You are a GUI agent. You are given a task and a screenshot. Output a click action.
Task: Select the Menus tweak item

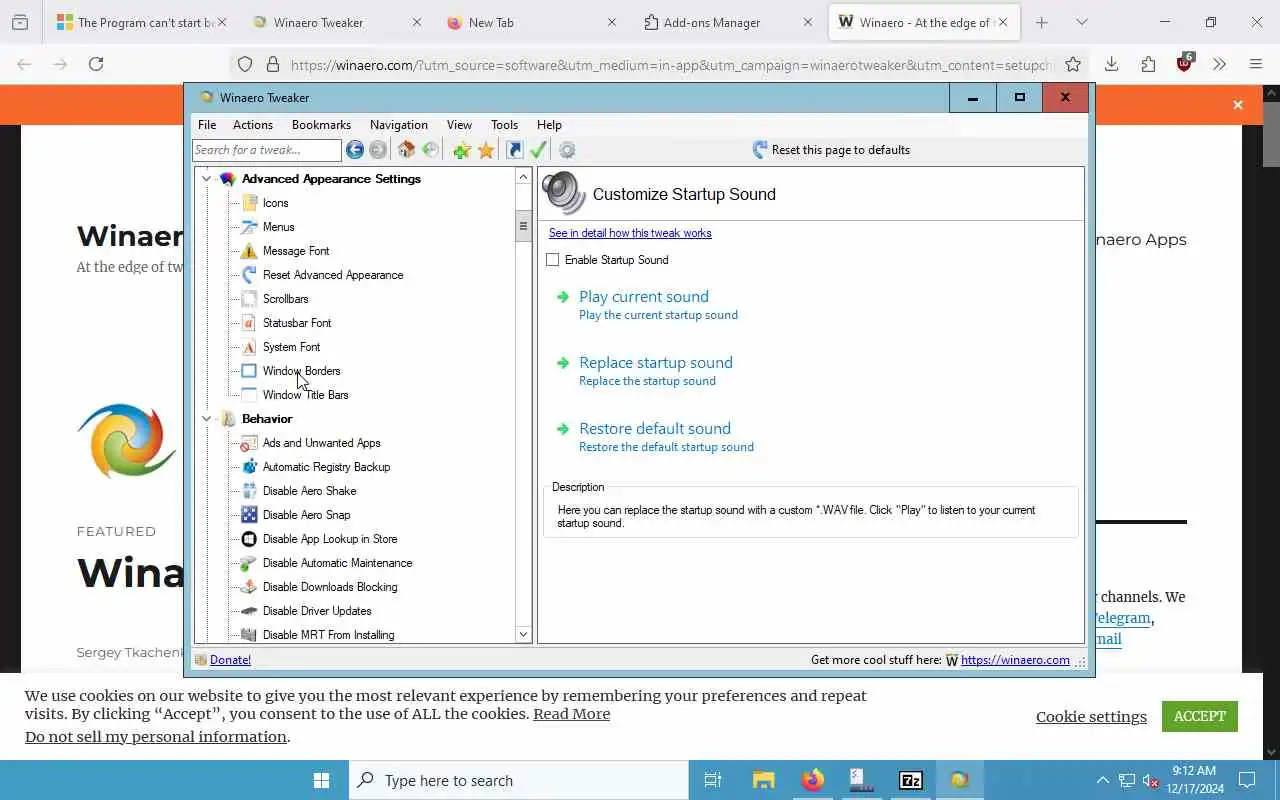tap(278, 227)
